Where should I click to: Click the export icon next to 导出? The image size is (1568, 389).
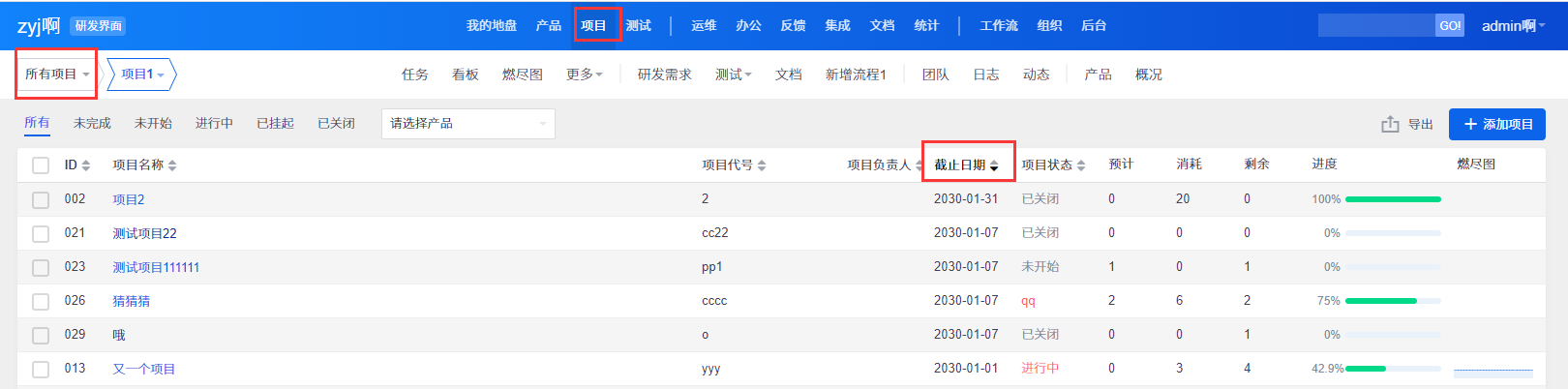coord(1390,124)
